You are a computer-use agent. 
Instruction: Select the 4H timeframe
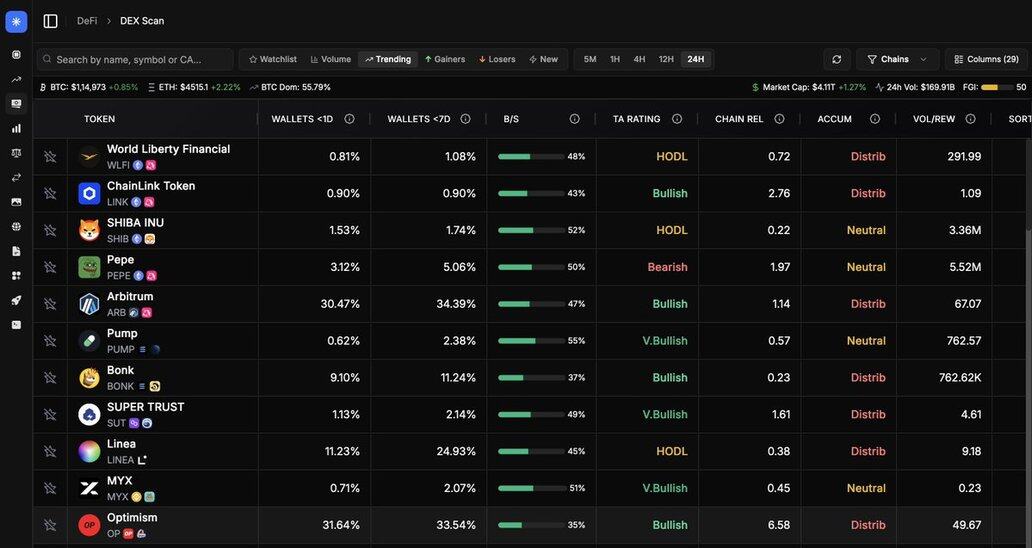point(639,59)
